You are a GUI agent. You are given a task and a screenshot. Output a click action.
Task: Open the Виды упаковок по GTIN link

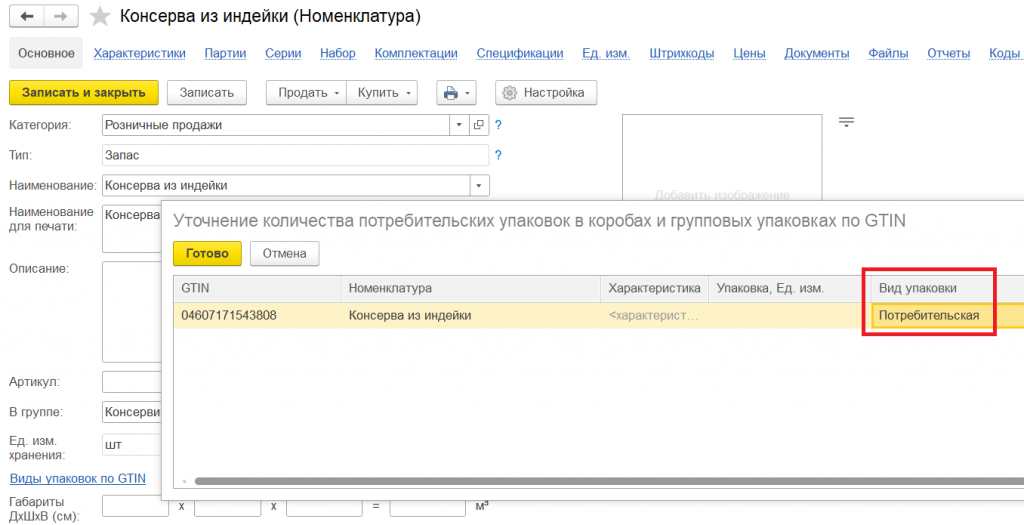click(x=78, y=479)
